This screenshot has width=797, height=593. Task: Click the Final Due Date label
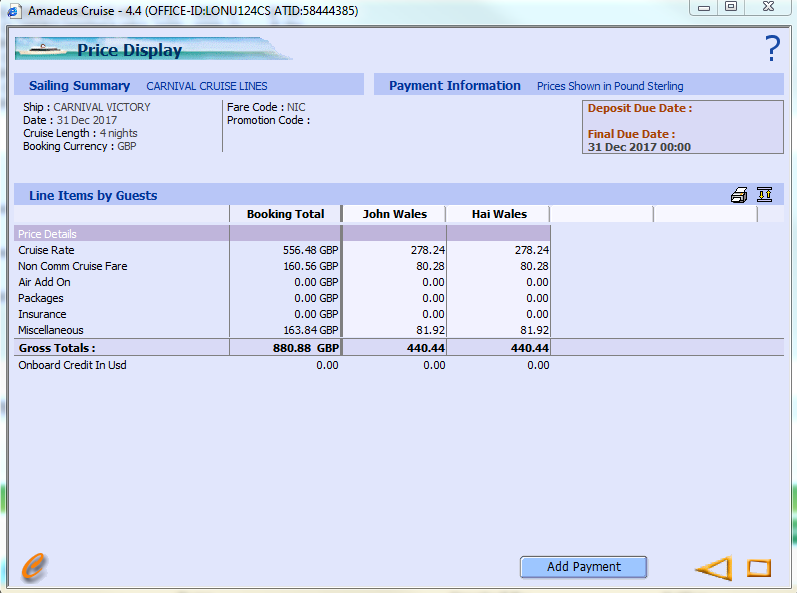click(x=631, y=134)
